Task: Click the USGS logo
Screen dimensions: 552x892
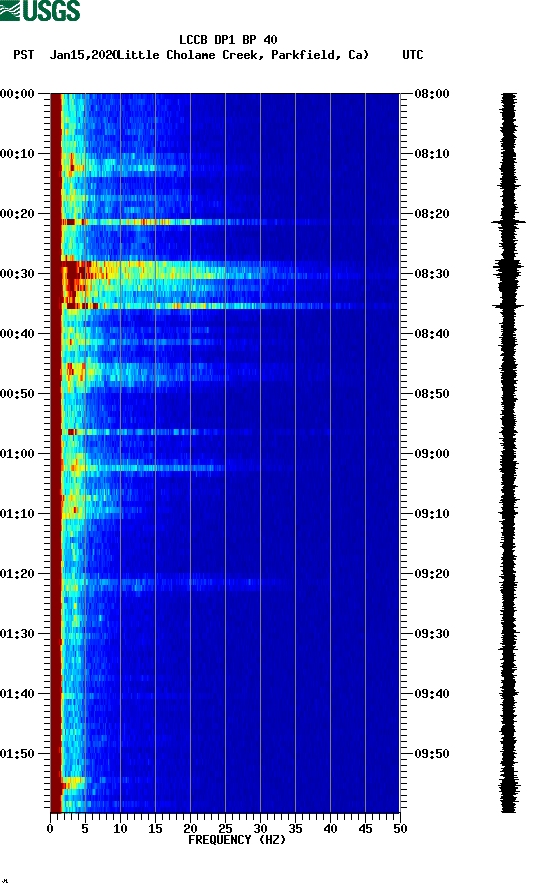Action: click(40, 10)
